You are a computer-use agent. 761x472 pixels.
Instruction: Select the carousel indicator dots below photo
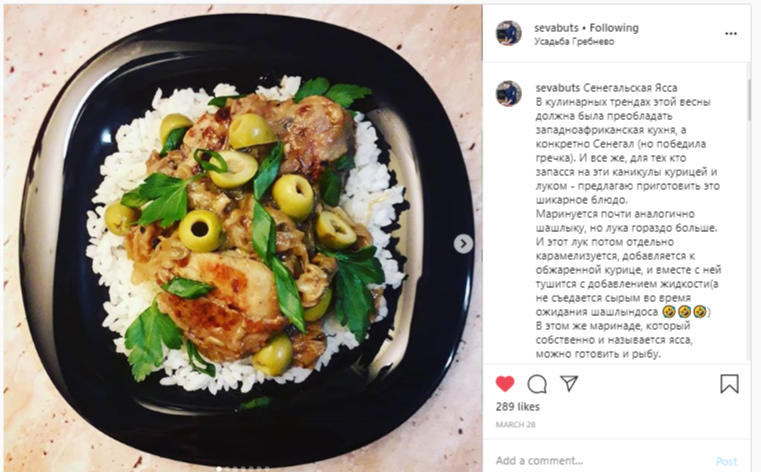[243, 469]
